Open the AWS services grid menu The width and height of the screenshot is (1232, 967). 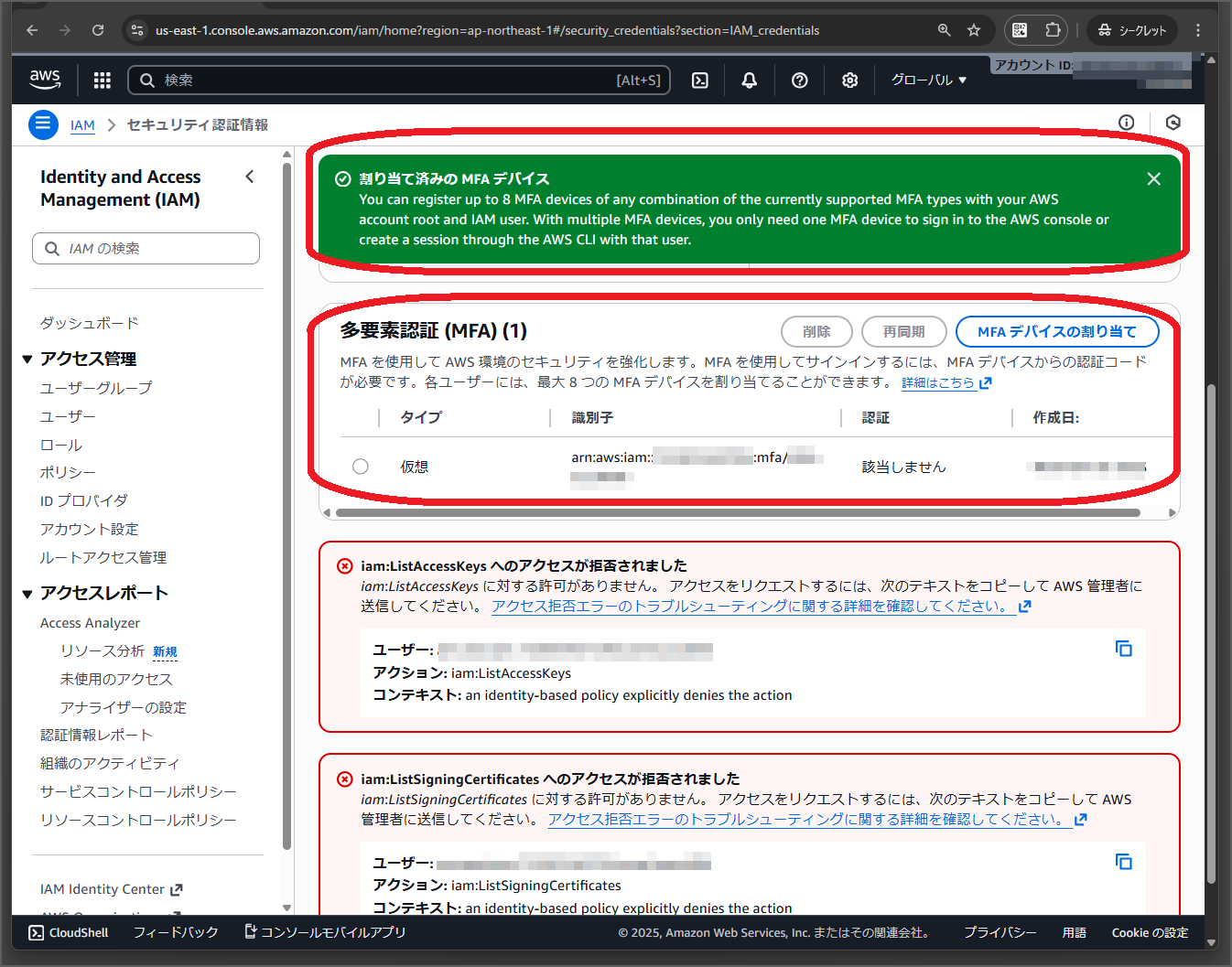click(x=103, y=81)
